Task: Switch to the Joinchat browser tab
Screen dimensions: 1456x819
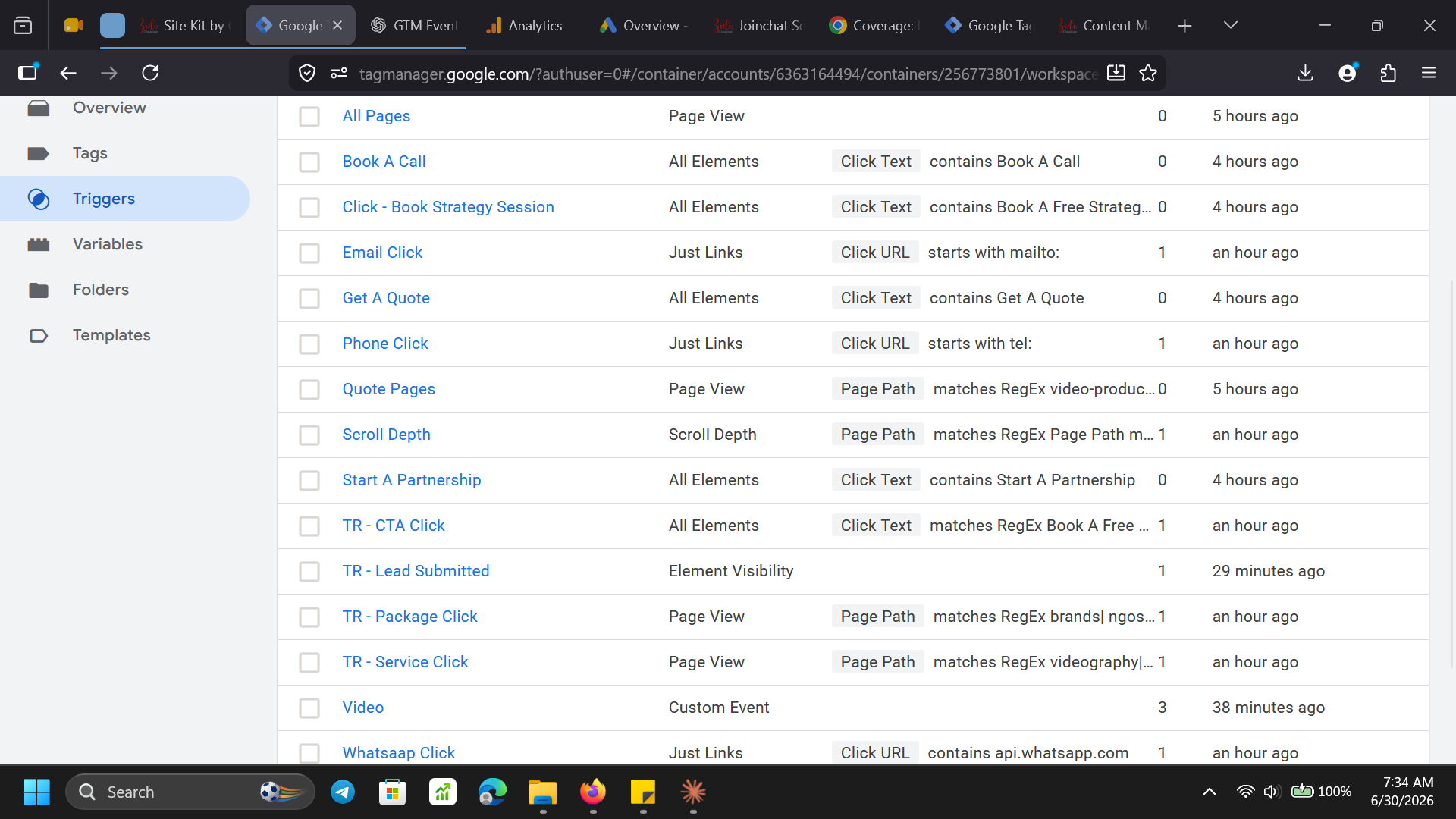Action: [761, 26]
